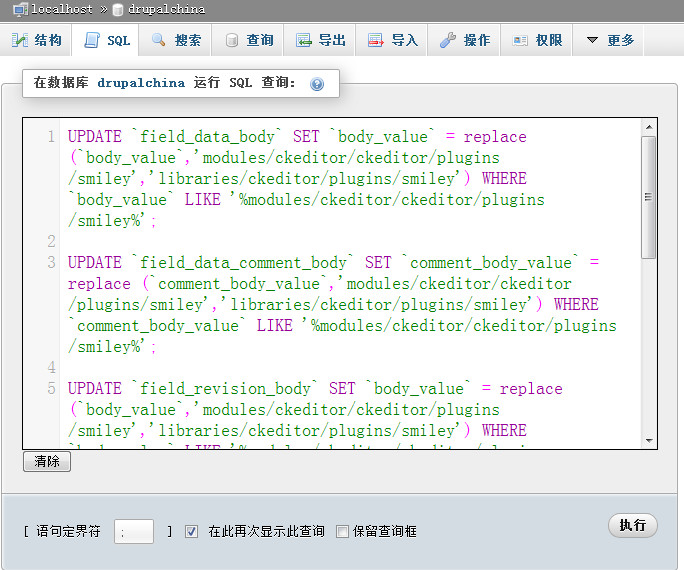
Task: Click the statement delimiter input field
Action: point(134,531)
